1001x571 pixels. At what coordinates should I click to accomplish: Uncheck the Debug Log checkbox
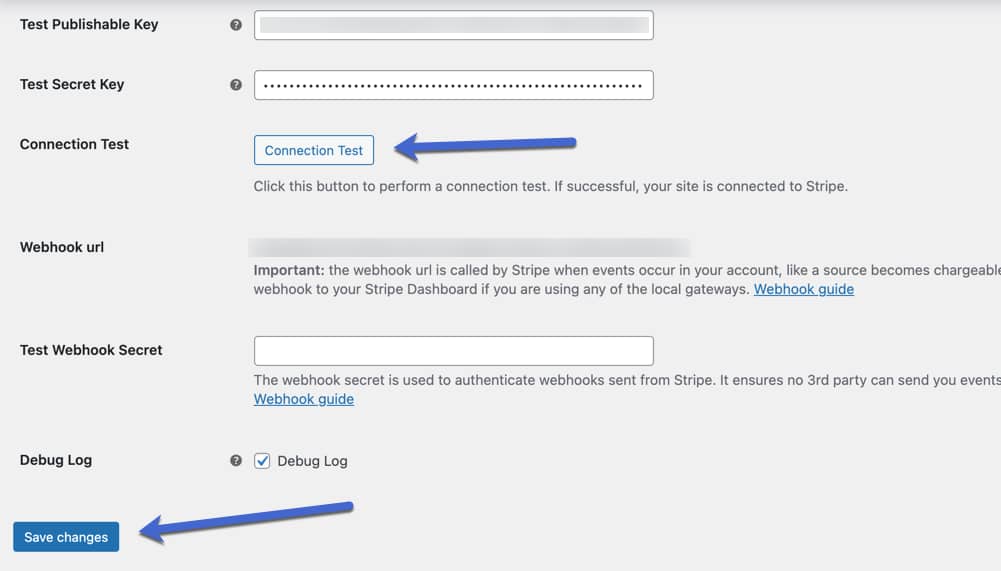[x=262, y=461]
